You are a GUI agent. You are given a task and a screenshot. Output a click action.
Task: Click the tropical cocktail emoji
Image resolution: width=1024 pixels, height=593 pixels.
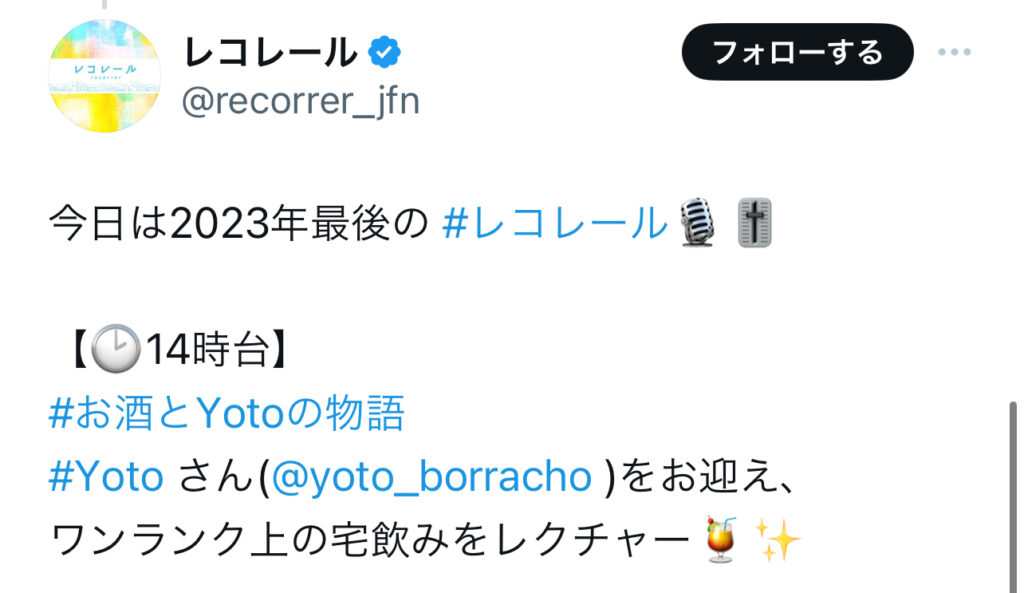pos(722,539)
